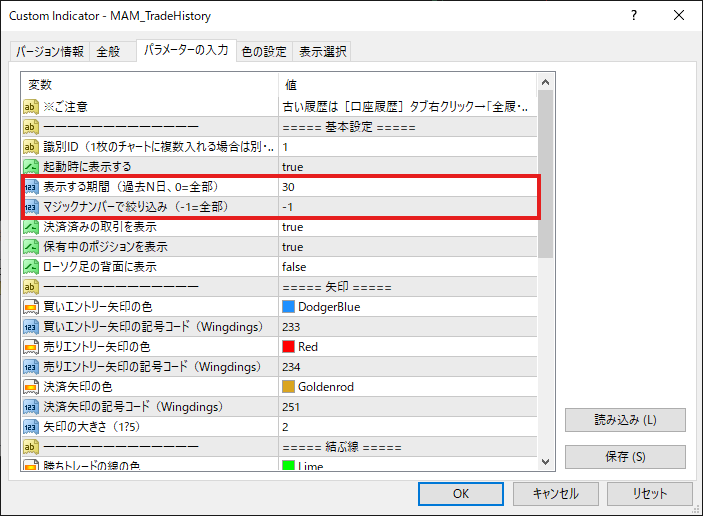Click the キャンセル button
Viewport: 703px width, 516px height.
(555, 494)
